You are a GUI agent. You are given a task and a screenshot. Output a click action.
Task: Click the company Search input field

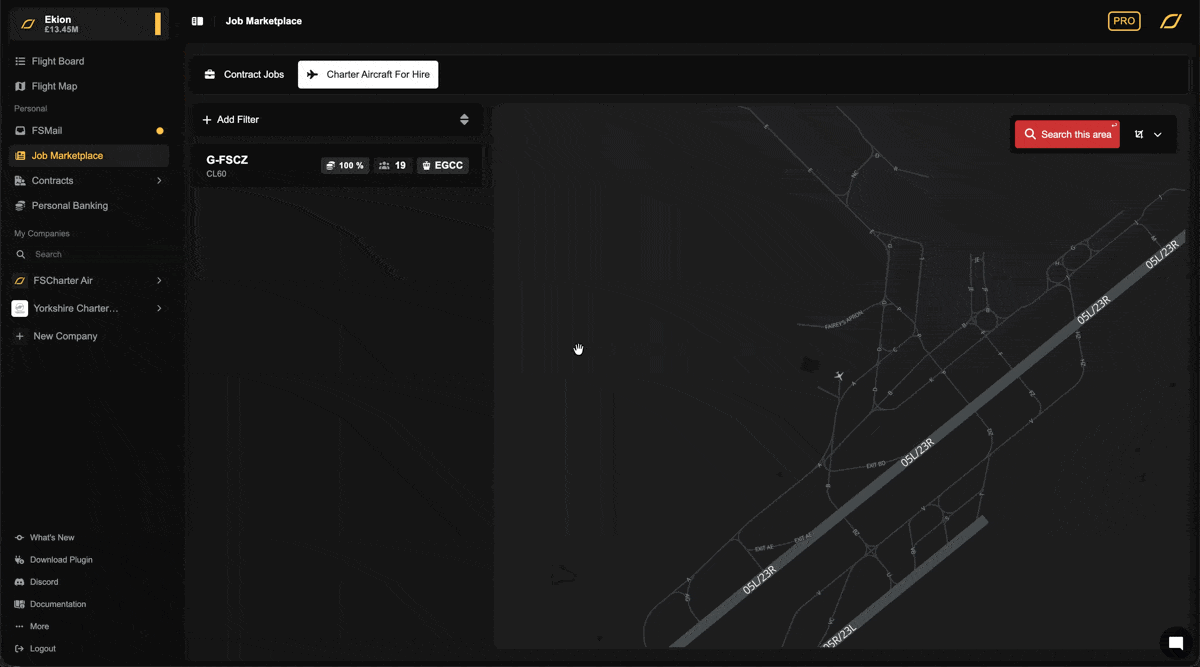90,255
